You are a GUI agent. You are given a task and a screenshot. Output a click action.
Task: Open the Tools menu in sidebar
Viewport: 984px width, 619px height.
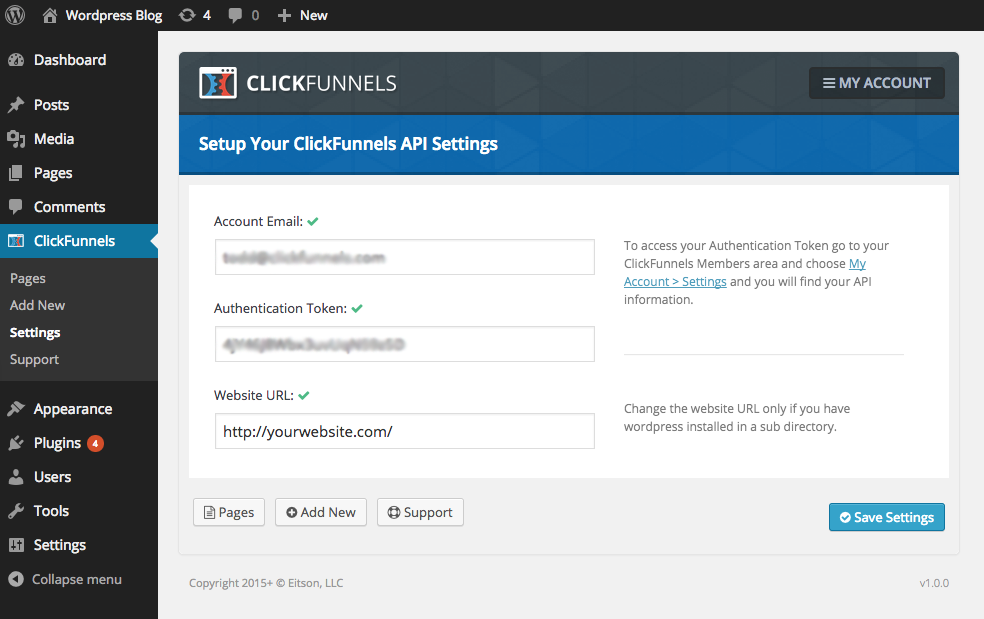point(51,511)
